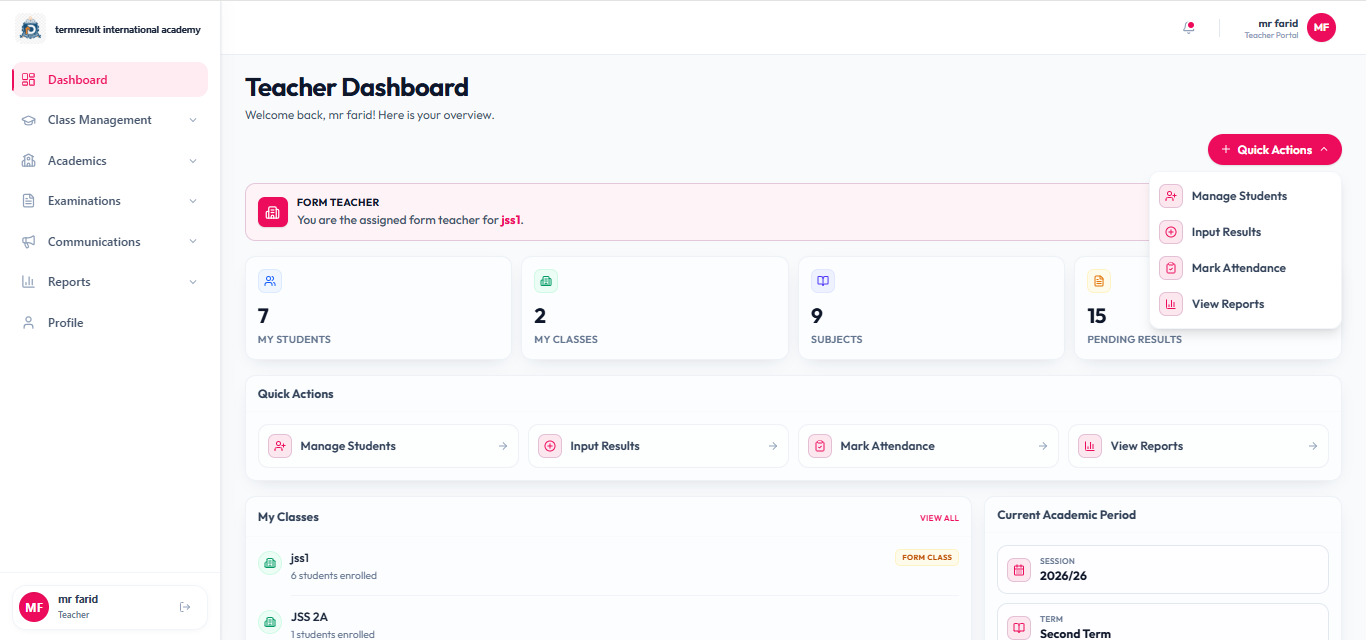This screenshot has height=640, width=1366.
Task: Expand the Examinations chevron
Action: tap(193, 201)
